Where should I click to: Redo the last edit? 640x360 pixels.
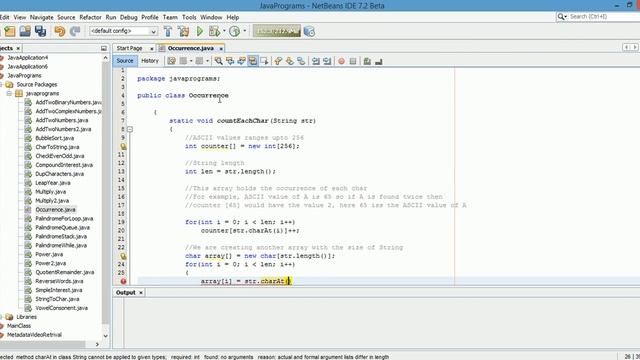pos(75,31)
